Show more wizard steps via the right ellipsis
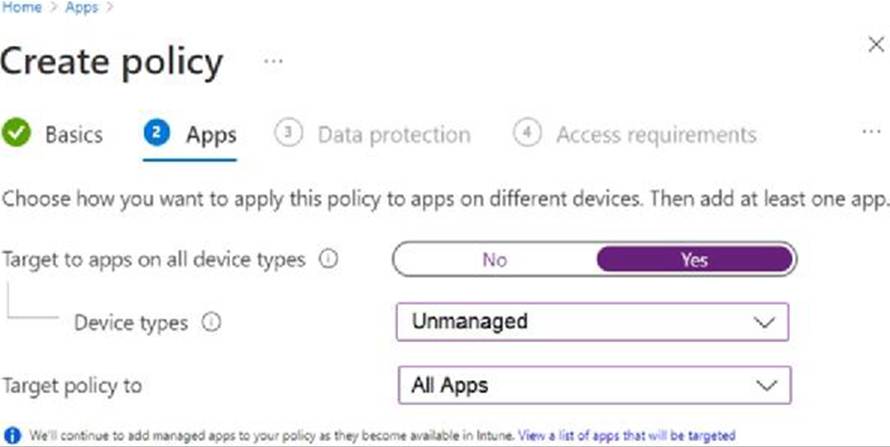890x447 pixels. [871, 132]
